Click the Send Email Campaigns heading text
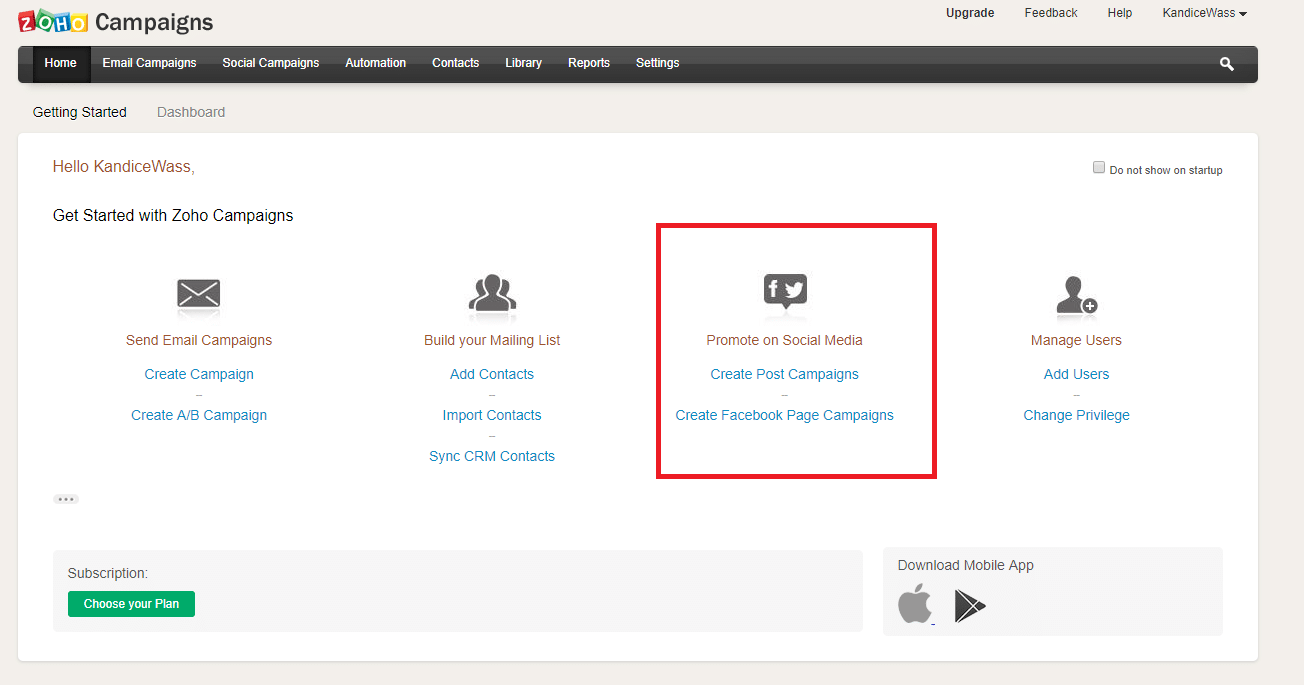Image resolution: width=1304 pixels, height=685 pixels. click(x=199, y=340)
